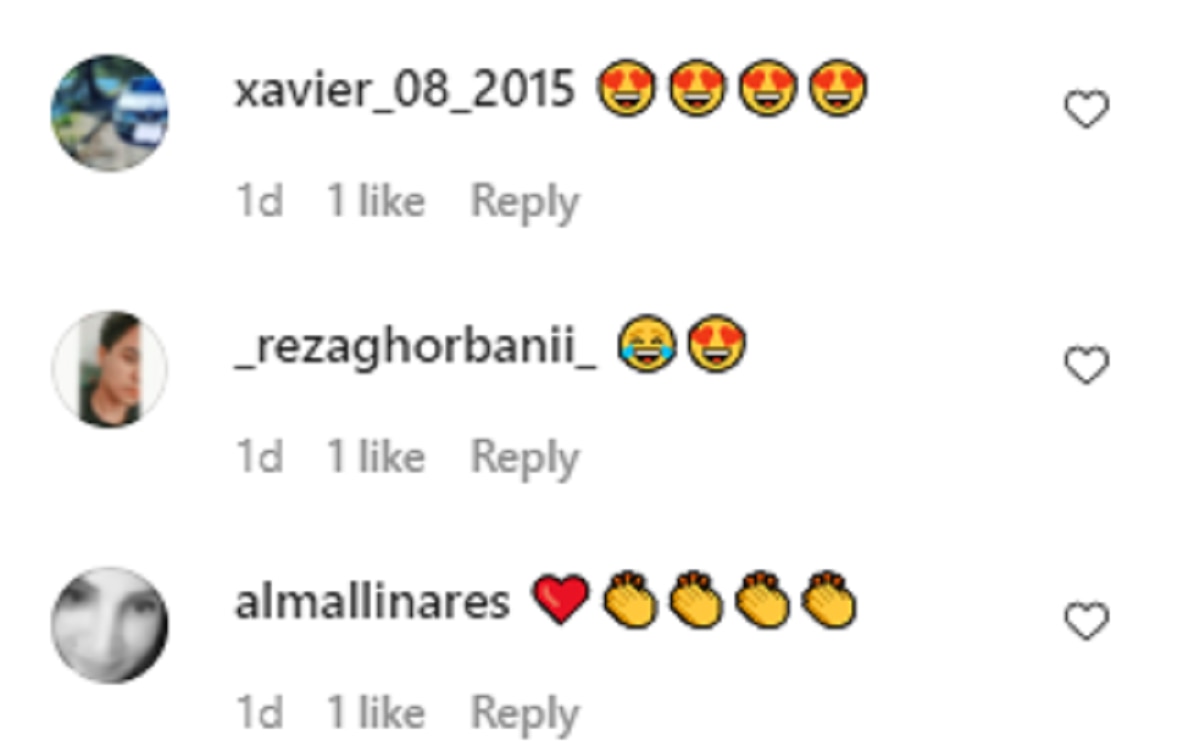This screenshot has height=746, width=1200.
Task: View who liked xavier_08_2015's comment
Action: [x=376, y=202]
